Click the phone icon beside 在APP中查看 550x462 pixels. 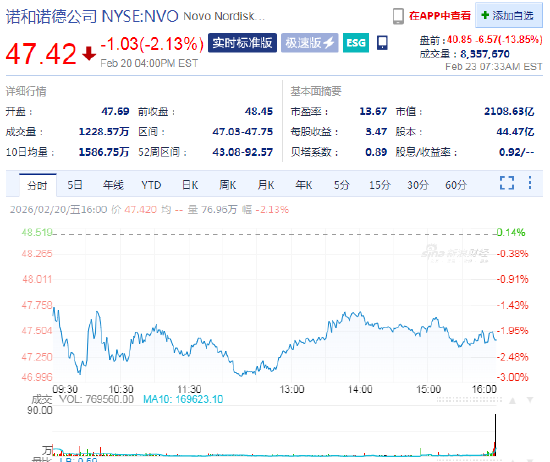[398, 16]
